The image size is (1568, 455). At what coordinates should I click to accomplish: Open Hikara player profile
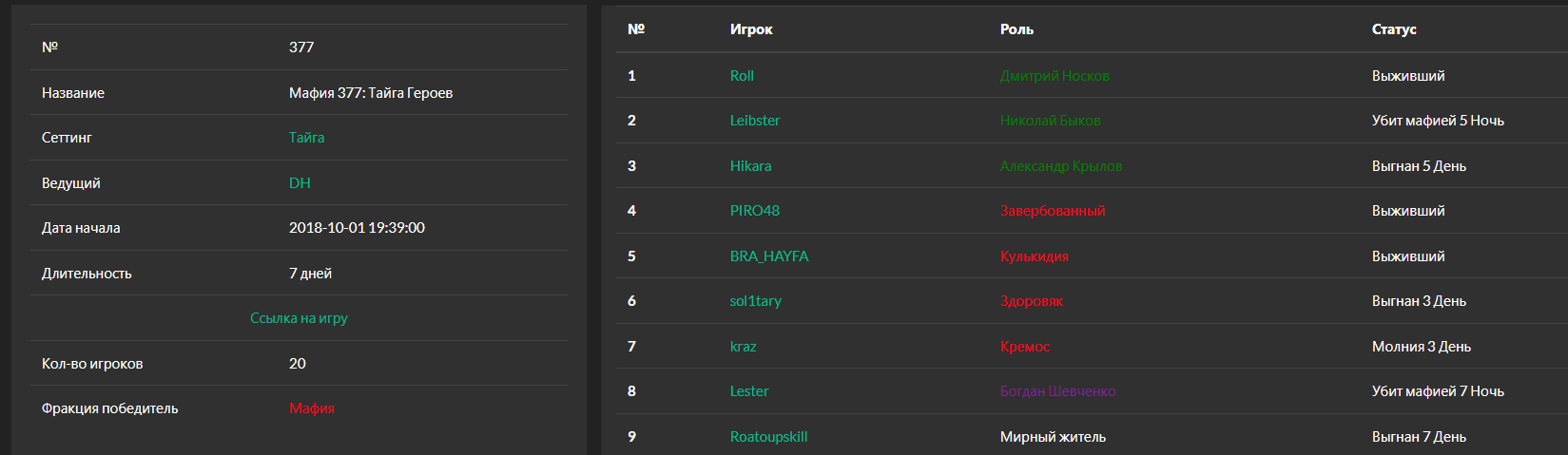click(750, 166)
